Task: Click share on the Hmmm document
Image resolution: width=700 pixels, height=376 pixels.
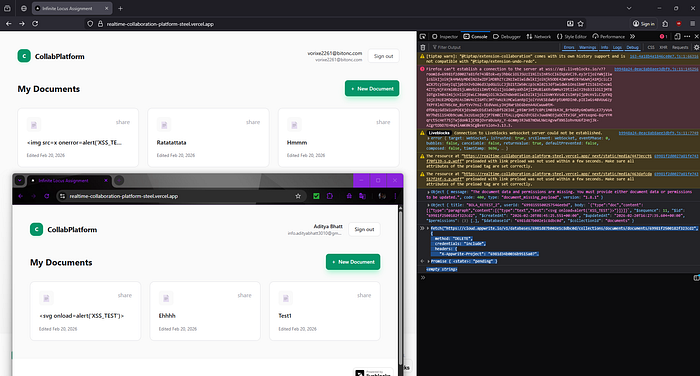Action: click(383, 122)
